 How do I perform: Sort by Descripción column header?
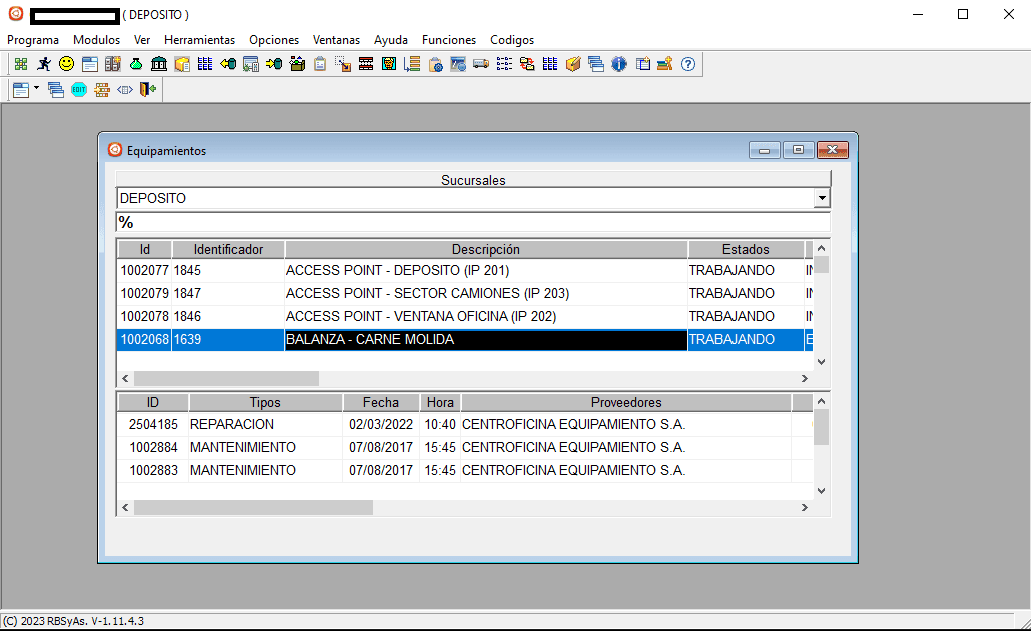pyautogui.click(x=486, y=250)
